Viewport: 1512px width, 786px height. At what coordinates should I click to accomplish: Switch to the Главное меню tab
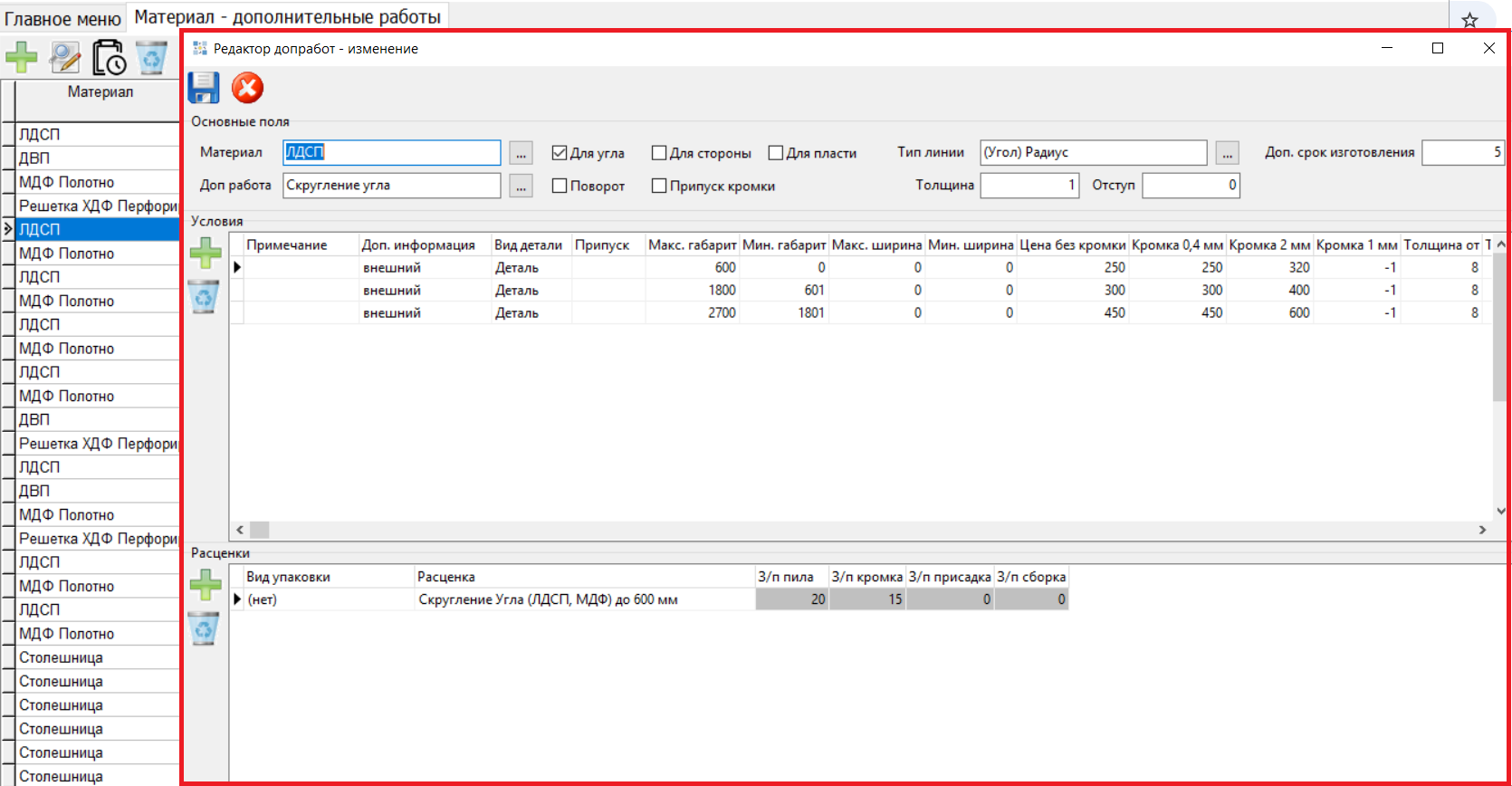point(62,18)
